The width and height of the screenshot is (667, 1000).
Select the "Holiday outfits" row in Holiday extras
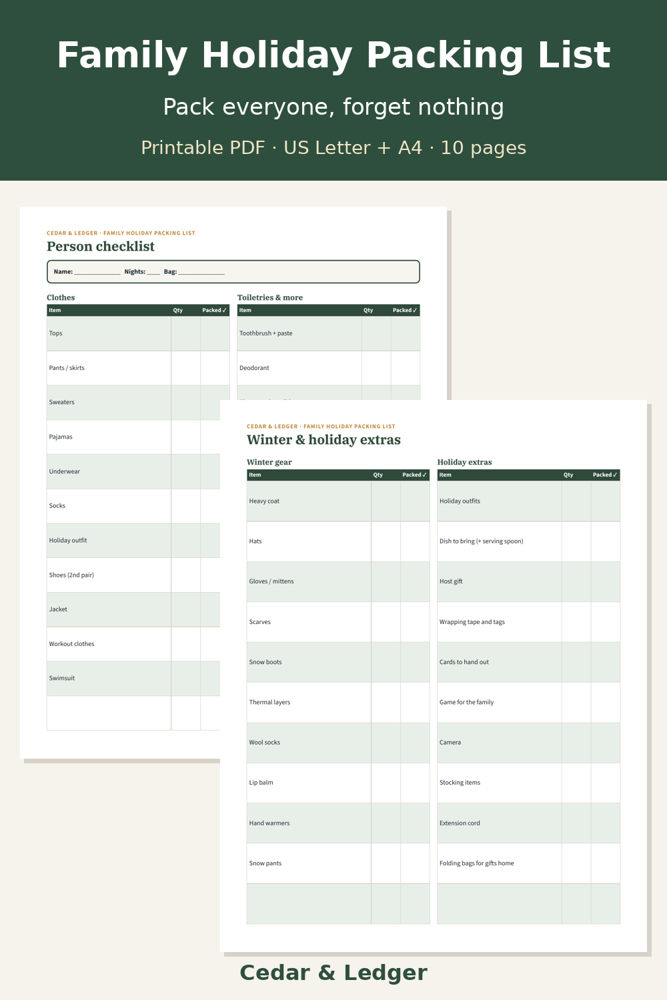coord(529,501)
